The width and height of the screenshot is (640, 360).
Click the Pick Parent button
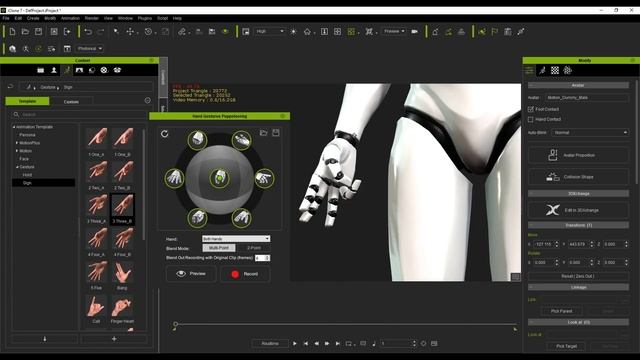562,311
